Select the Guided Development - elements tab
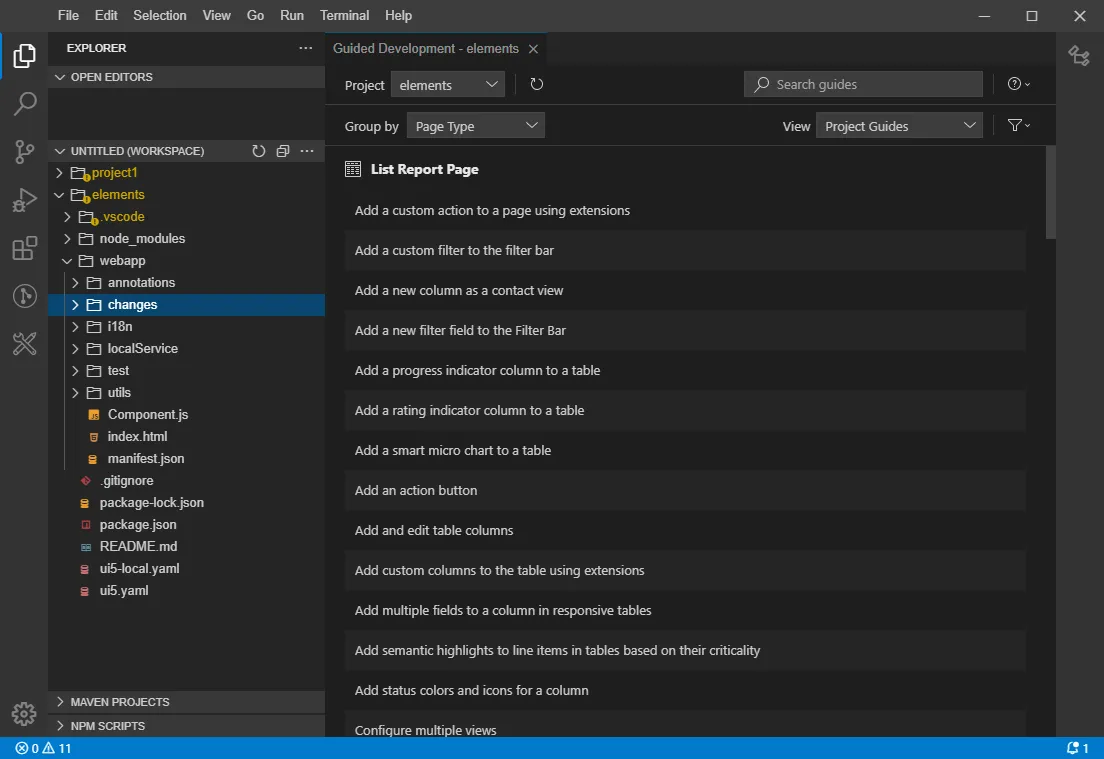This screenshot has width=1104, height=759. point(425,48)
